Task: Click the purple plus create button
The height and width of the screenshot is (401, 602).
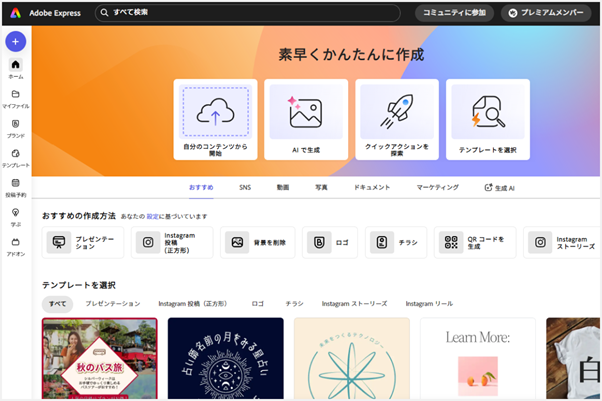Action: [15, 41]
